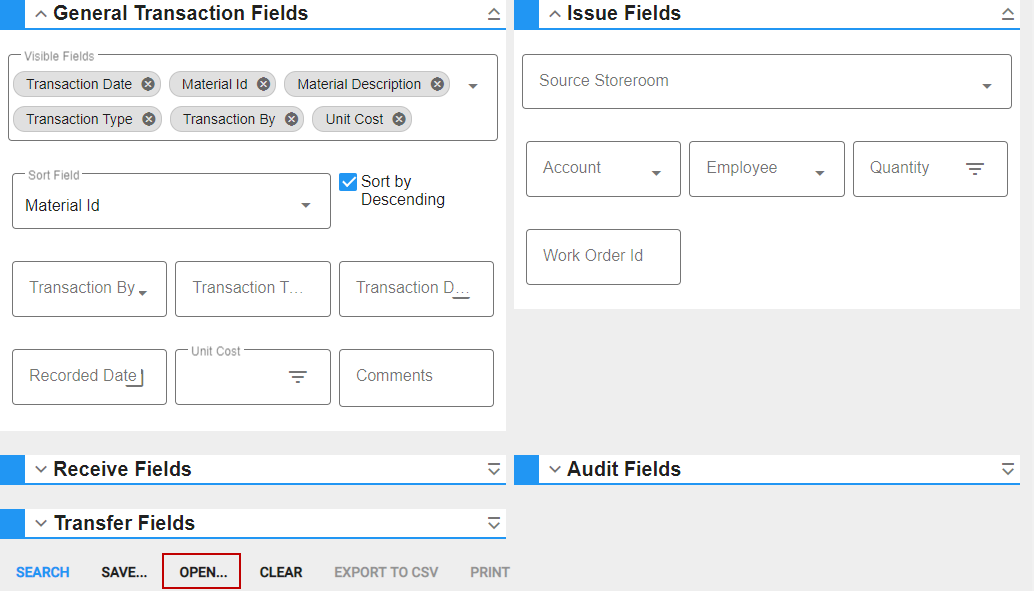
Task: Focus the Work Order Id field
Action: (x=603, y=257)
